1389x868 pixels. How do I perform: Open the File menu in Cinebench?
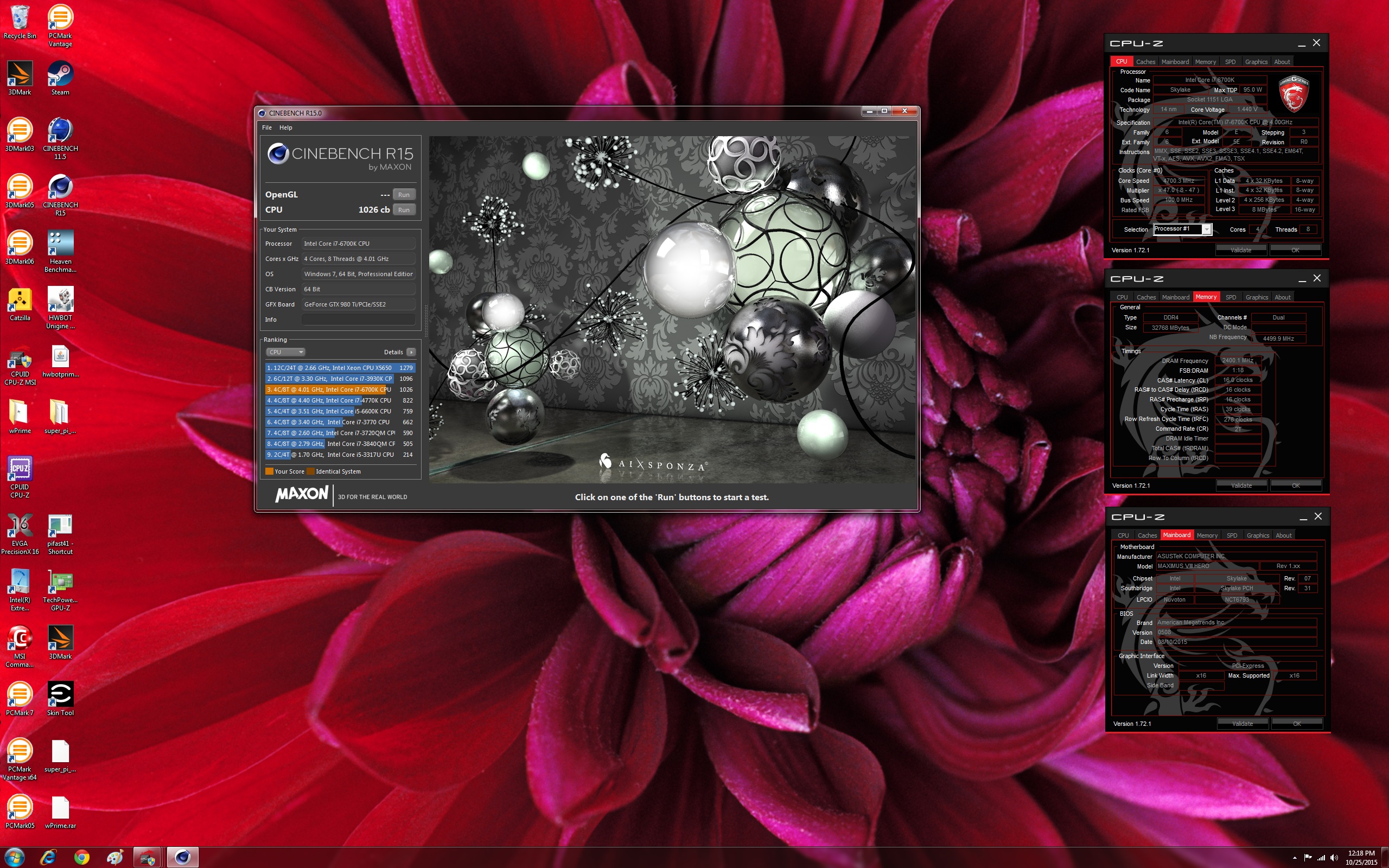[x=267, y=127]
